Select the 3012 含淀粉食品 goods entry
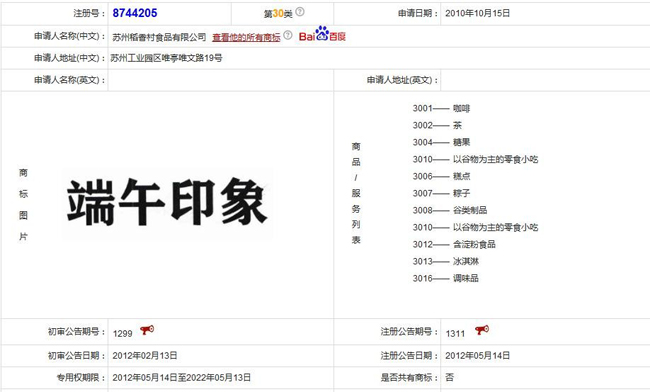This screenshot has width=650, height=392. point(454,244)
